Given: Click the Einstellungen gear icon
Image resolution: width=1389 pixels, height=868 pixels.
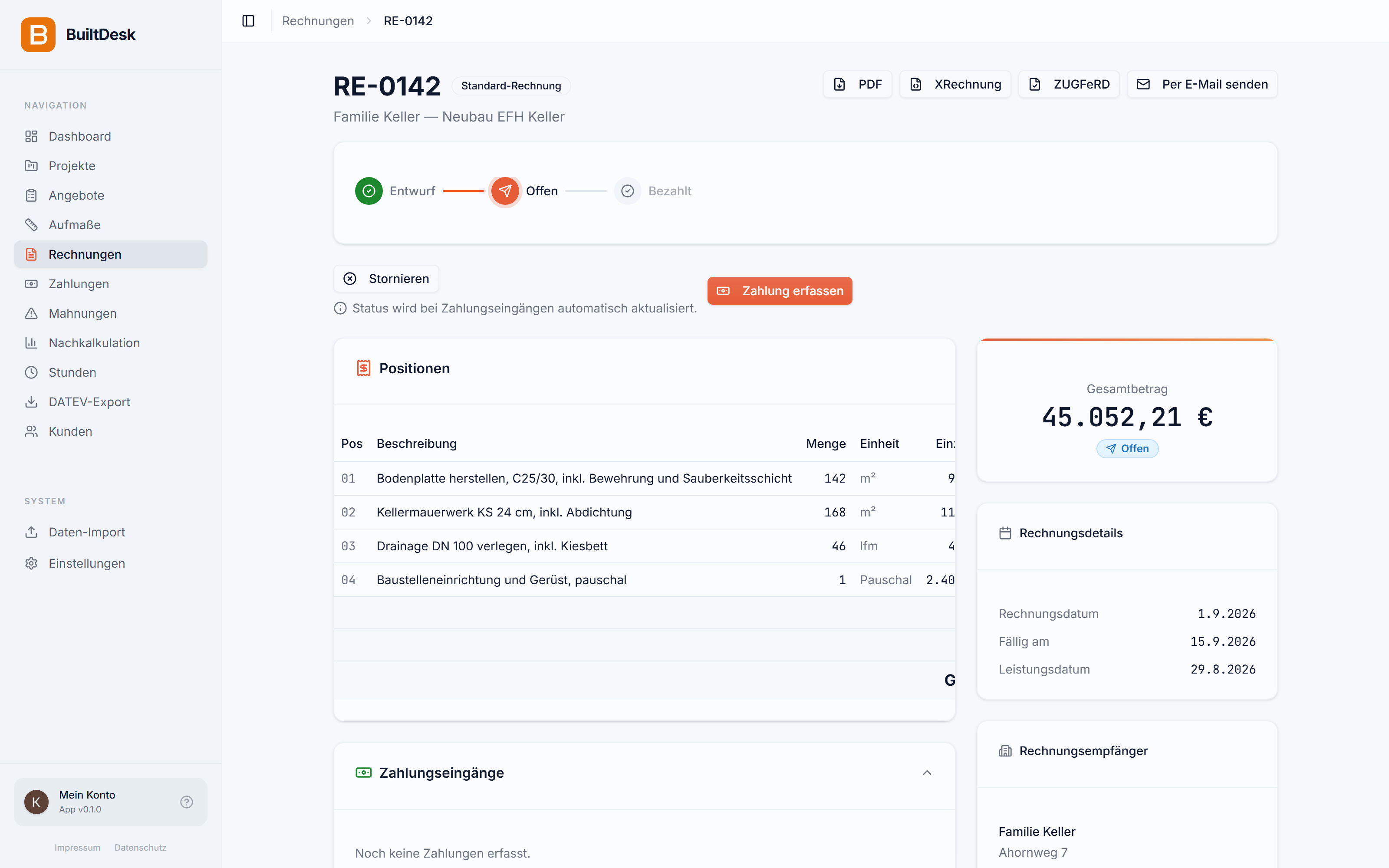Looking at the screenshot, I should click(32, 563).
